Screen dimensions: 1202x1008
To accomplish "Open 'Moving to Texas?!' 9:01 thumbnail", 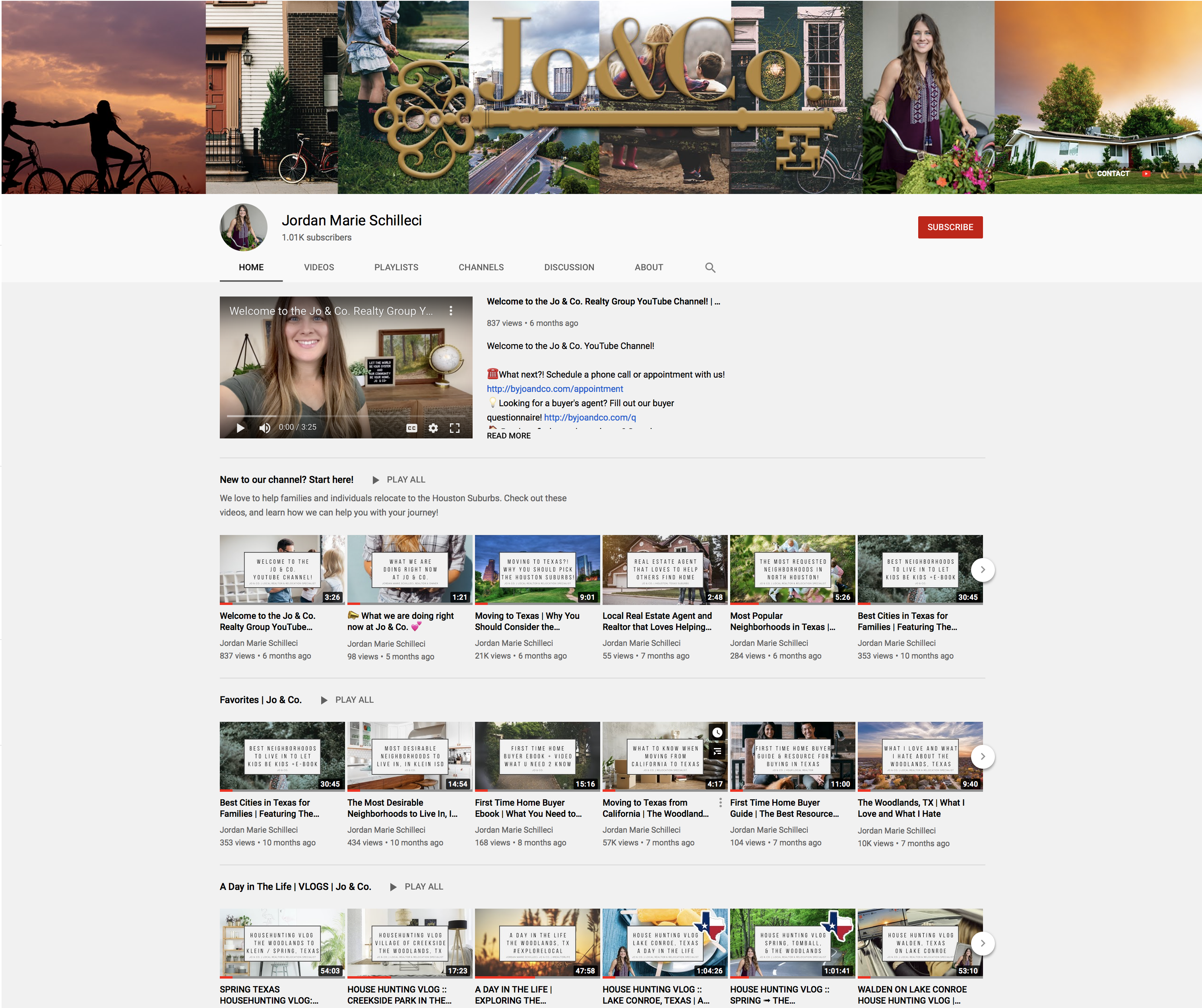I will pos(537,570).
